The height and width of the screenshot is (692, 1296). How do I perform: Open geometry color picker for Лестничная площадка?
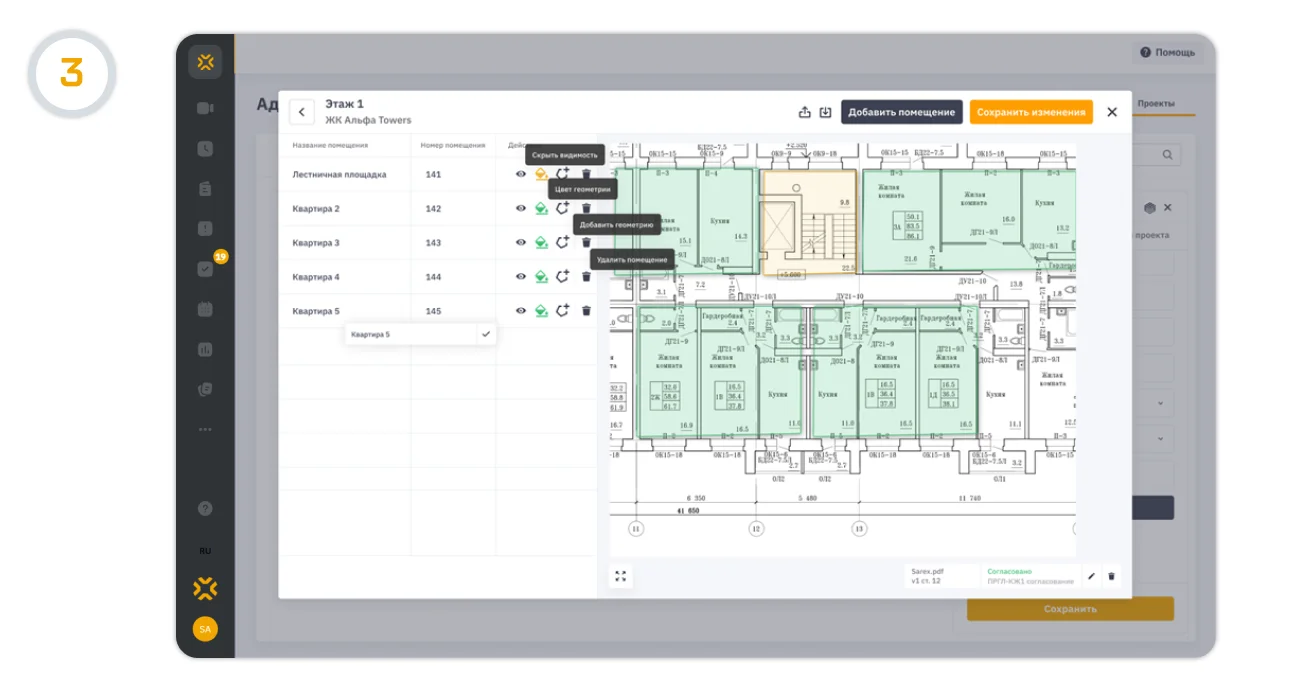coord(541,174)
